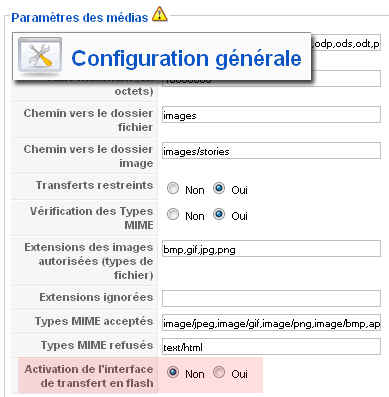Choose Non for Vérification des Types MIME
The height and width of the screenshot is (397, 389).
pos(173,214)
